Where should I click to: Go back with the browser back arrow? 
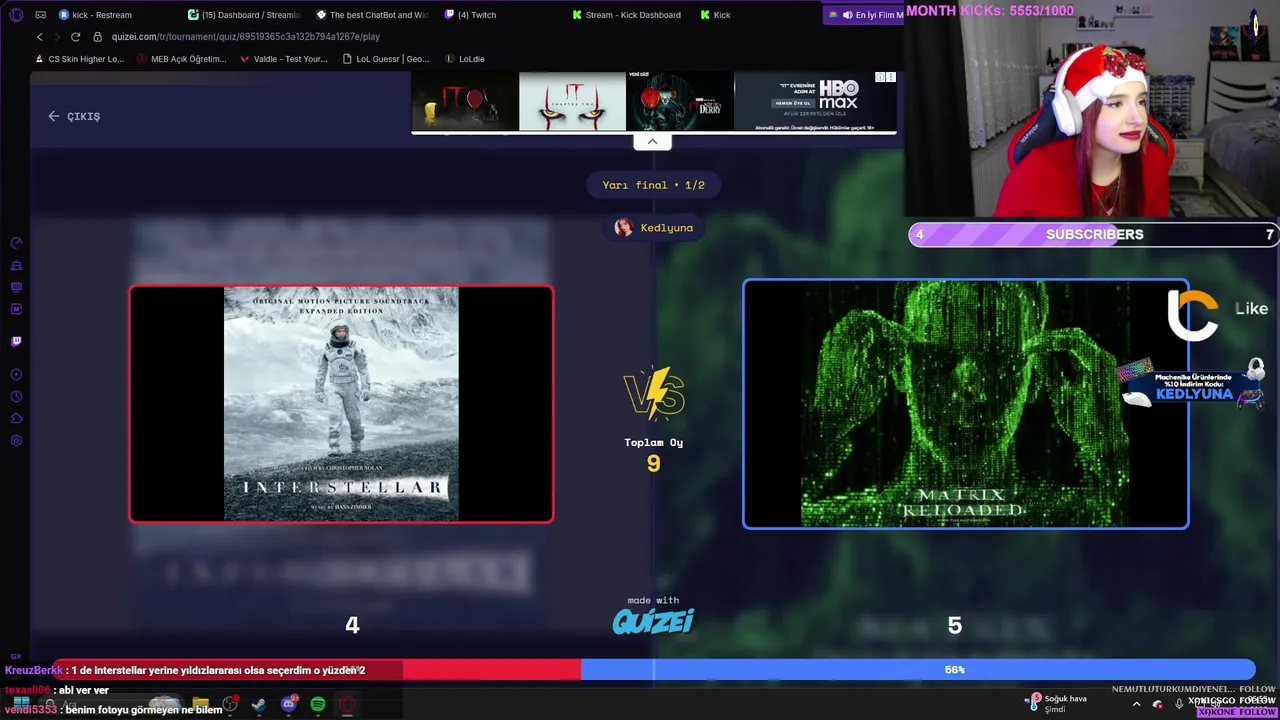[40, 37]
